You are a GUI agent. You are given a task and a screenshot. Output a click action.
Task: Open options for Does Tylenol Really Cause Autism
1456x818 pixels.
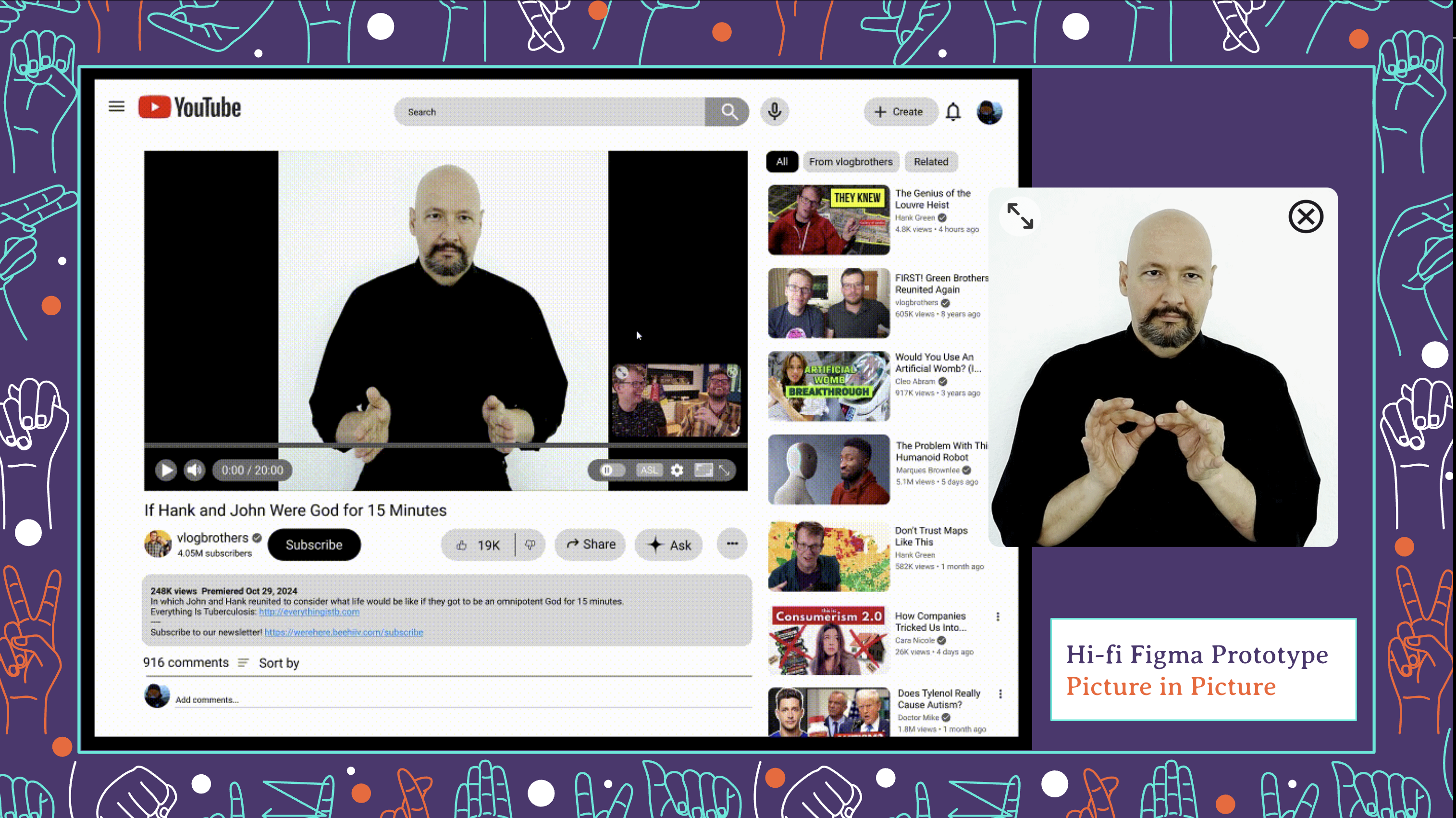(1000, 694)
